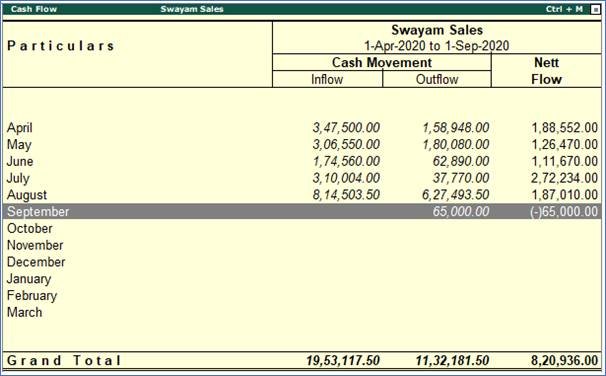The height and width of the screenshot is (376, 606).
Task: Select the March row
Action: coord(302,312)
